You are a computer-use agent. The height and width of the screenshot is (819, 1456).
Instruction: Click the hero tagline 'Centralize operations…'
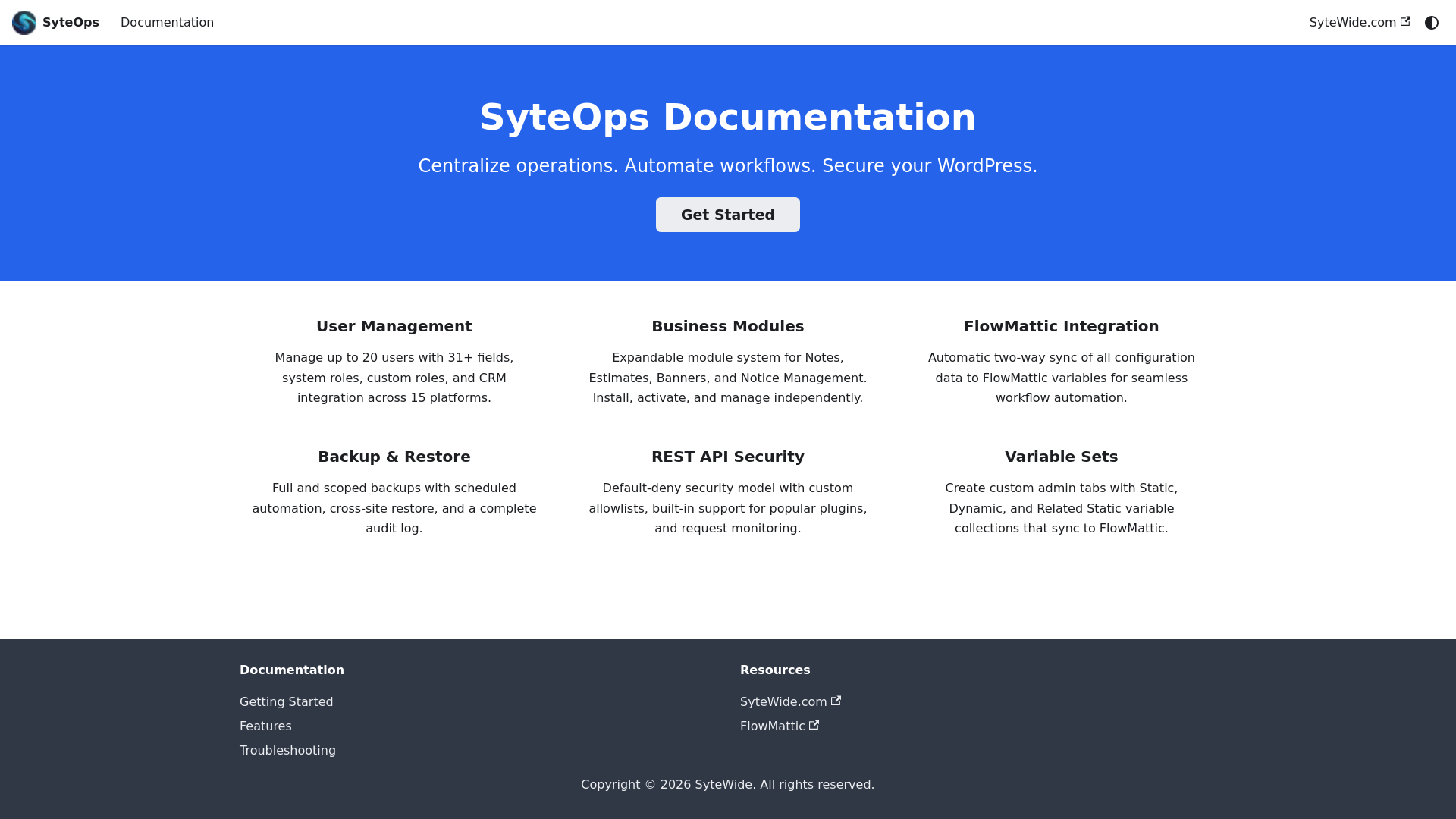tap(728, 166)
